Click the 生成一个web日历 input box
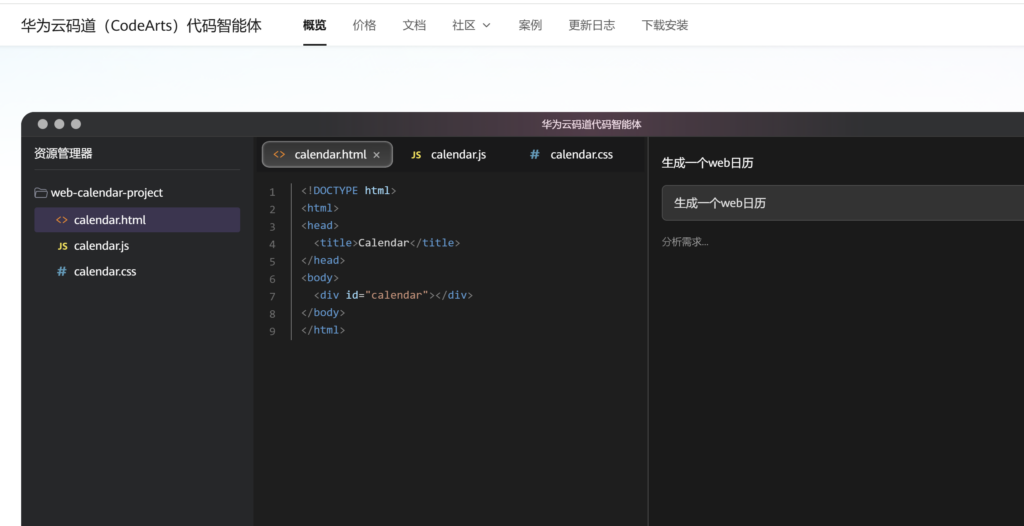Screen dimensions: 1024x526 (842, 203)
